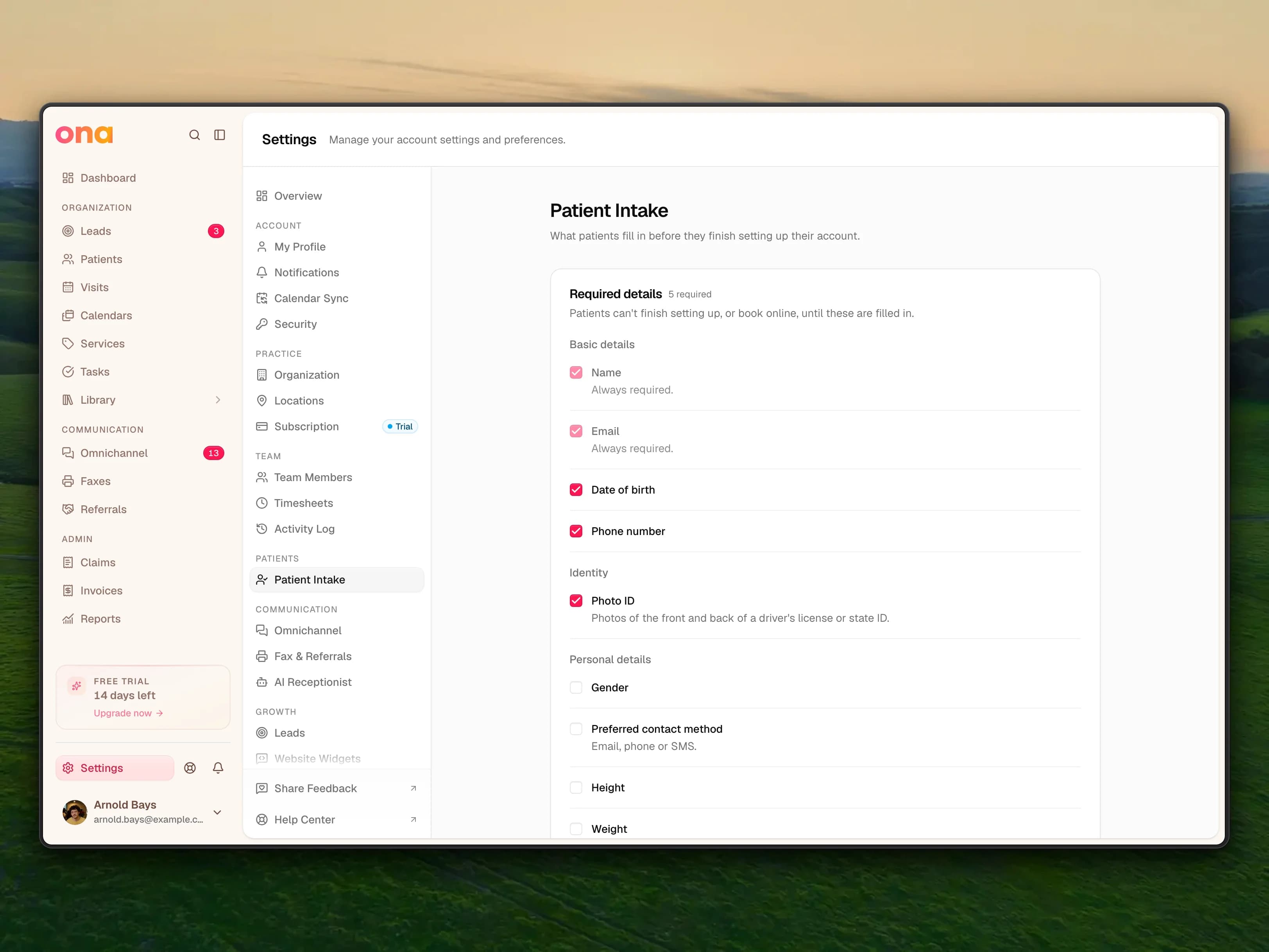Toggle the sidebar panel icon
Image resolution: width=1269 pixels, height=952 pixels.
pyautogui.click(x=220, y=135)
